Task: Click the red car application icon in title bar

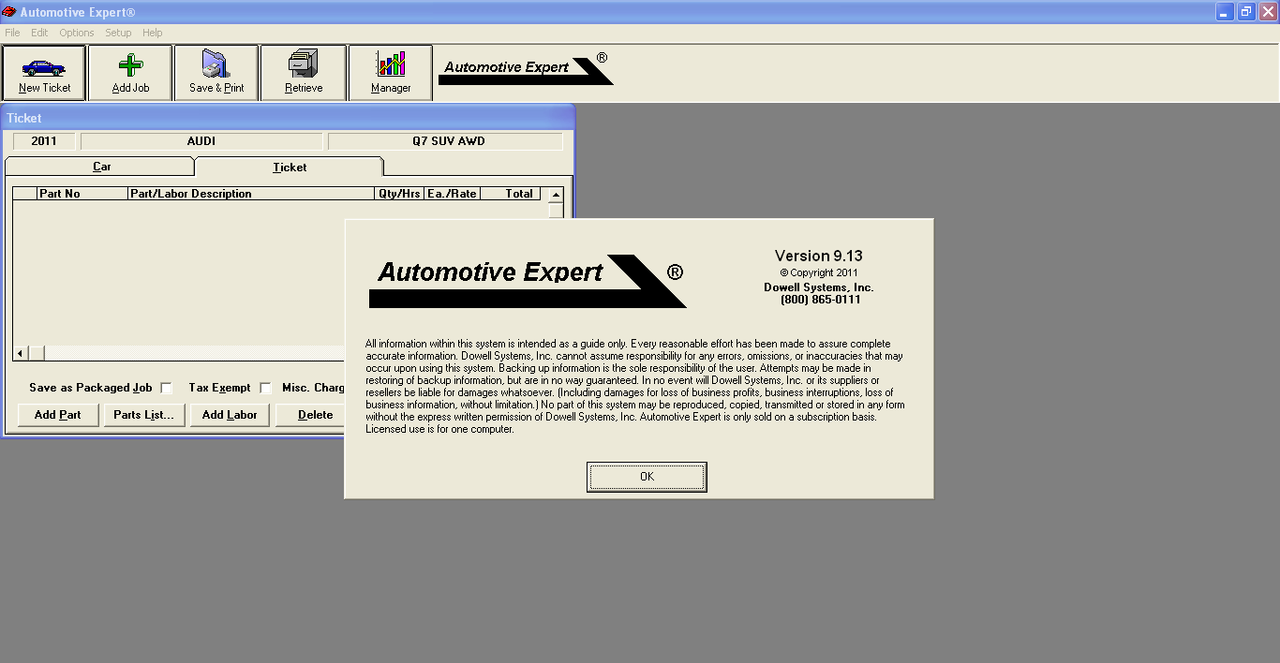Action: click(9, 12)
